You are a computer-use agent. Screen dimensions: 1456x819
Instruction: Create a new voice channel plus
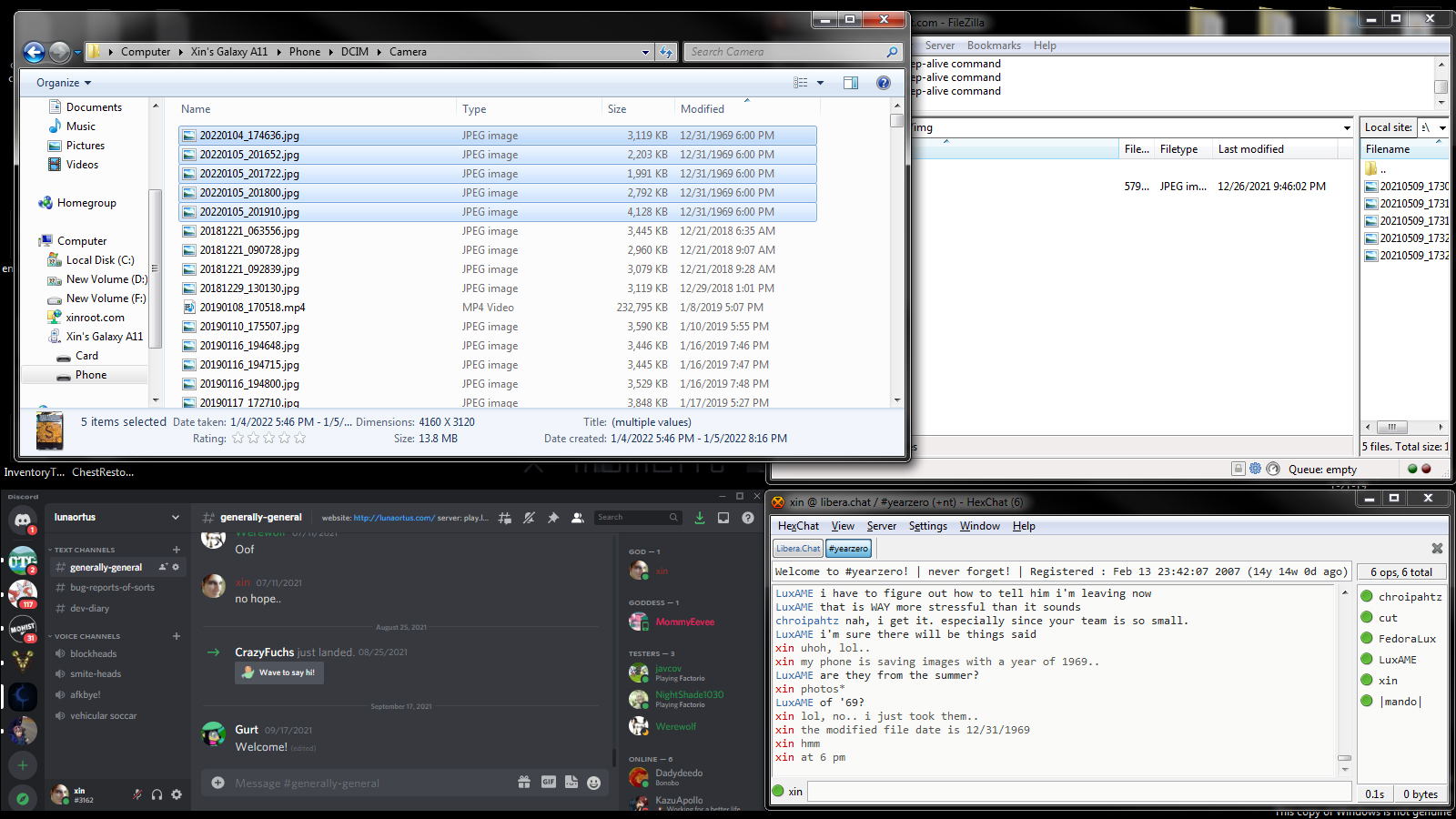click(177, 636)
